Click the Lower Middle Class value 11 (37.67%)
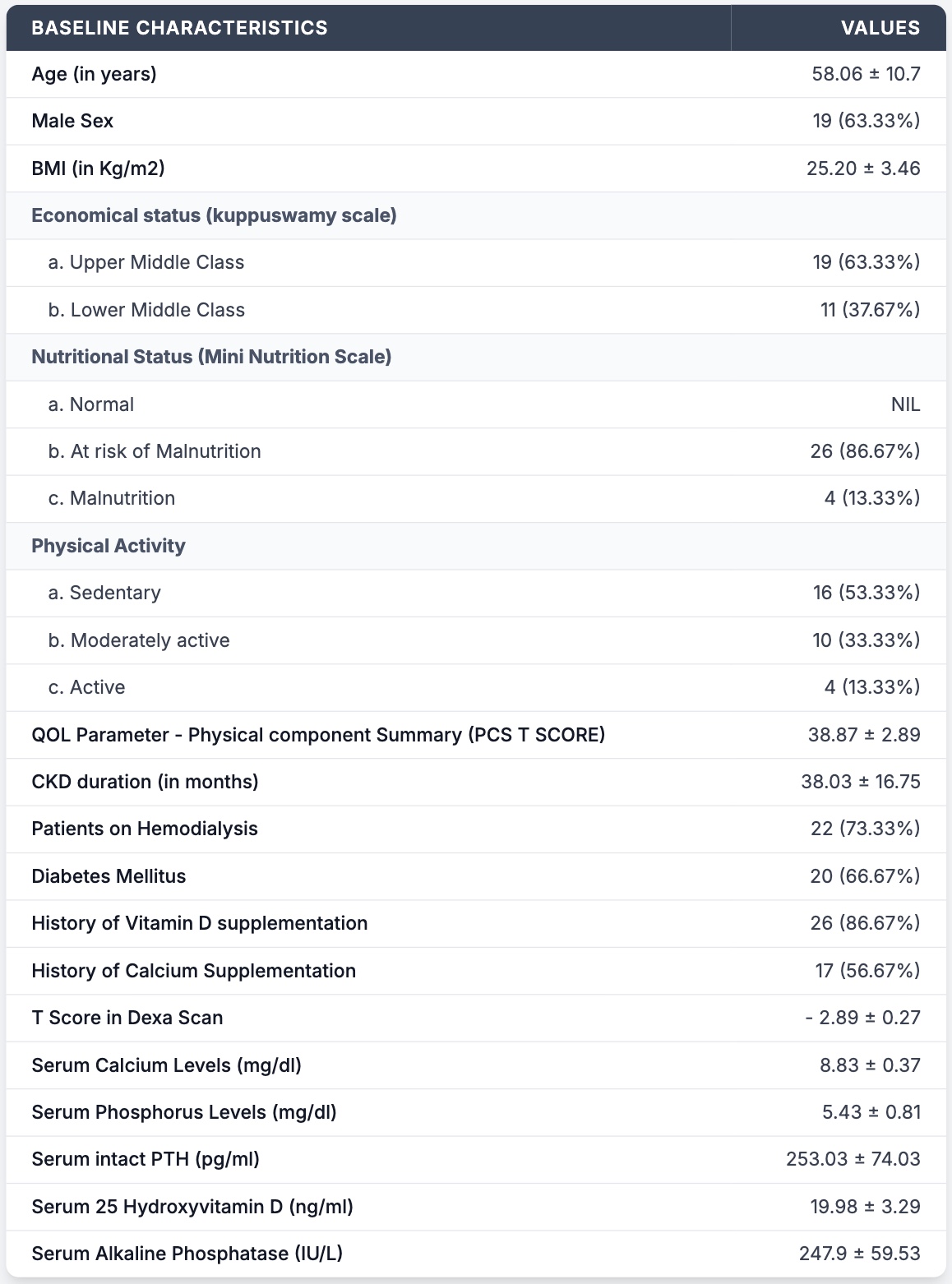The image size is (952, 1284). click(x=871, y=310)
